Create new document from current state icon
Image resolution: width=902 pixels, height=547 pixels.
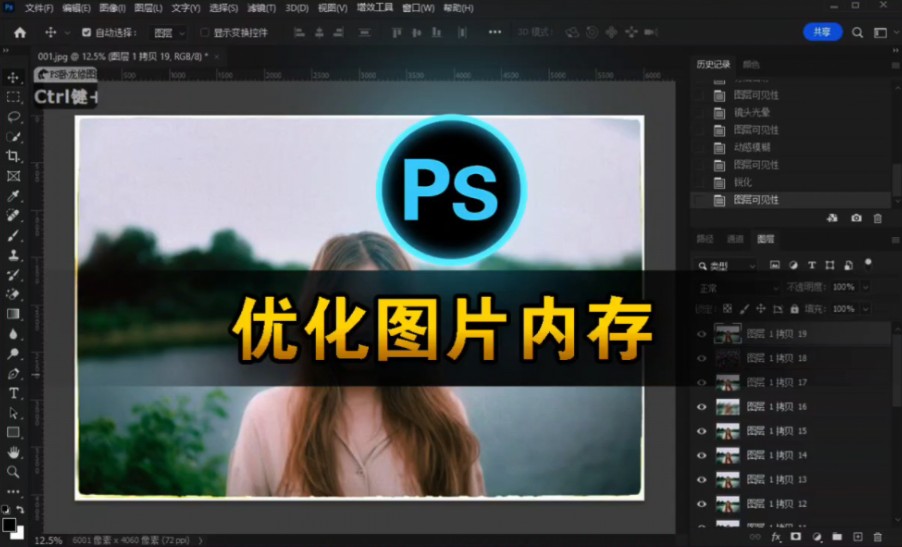832,218
